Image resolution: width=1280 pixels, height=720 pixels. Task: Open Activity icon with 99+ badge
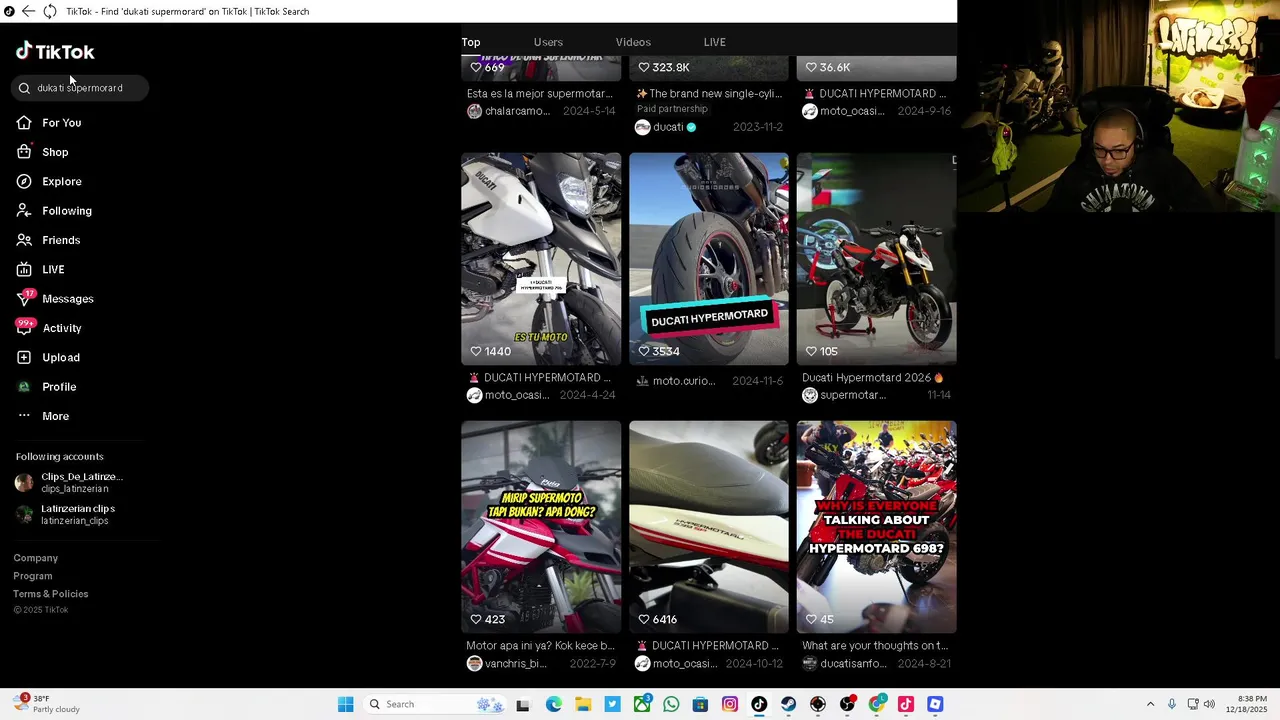(x=25, y=327)
